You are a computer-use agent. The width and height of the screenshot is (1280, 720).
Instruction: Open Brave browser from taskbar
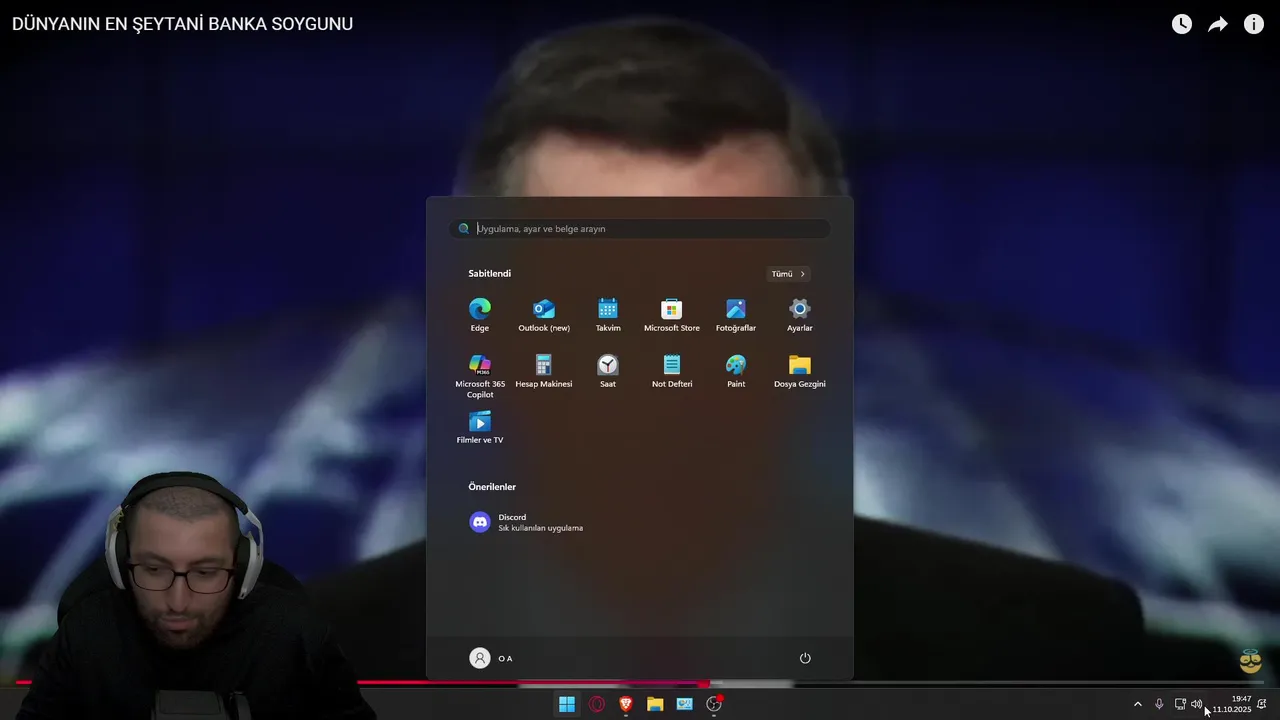[626, 704]
